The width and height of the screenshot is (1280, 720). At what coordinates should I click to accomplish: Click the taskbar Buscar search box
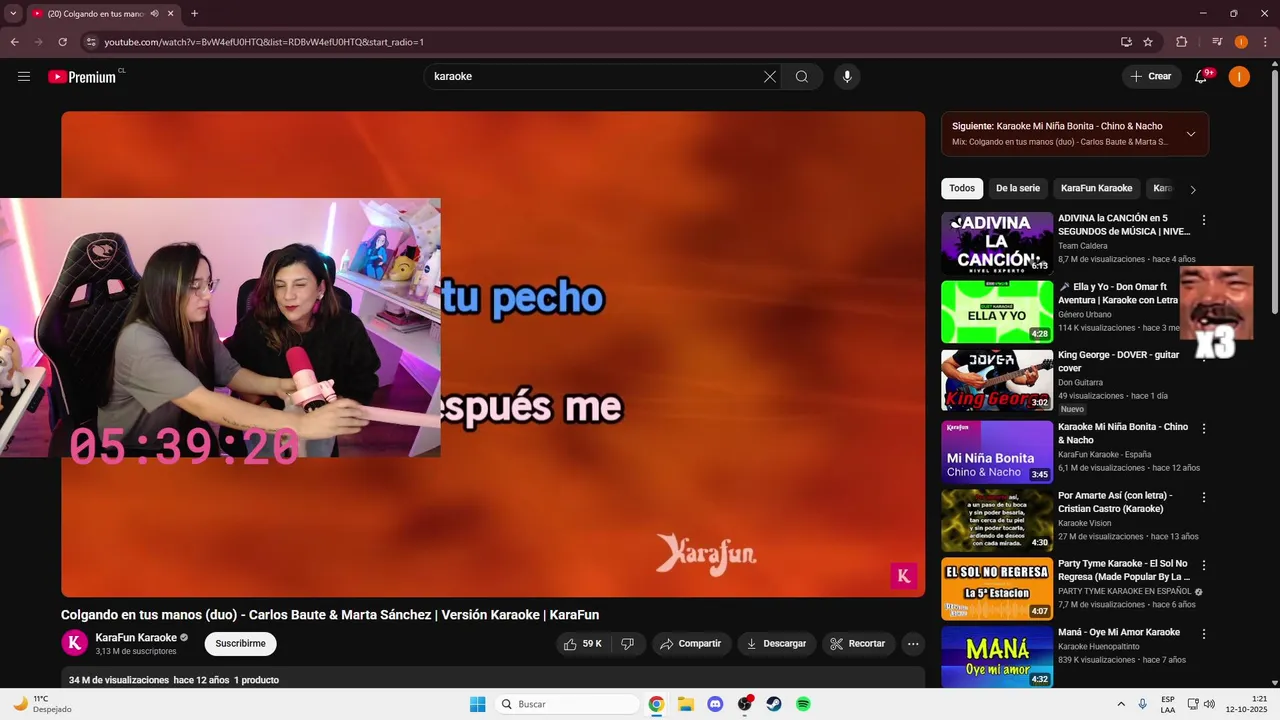click(x=568, y=704)
